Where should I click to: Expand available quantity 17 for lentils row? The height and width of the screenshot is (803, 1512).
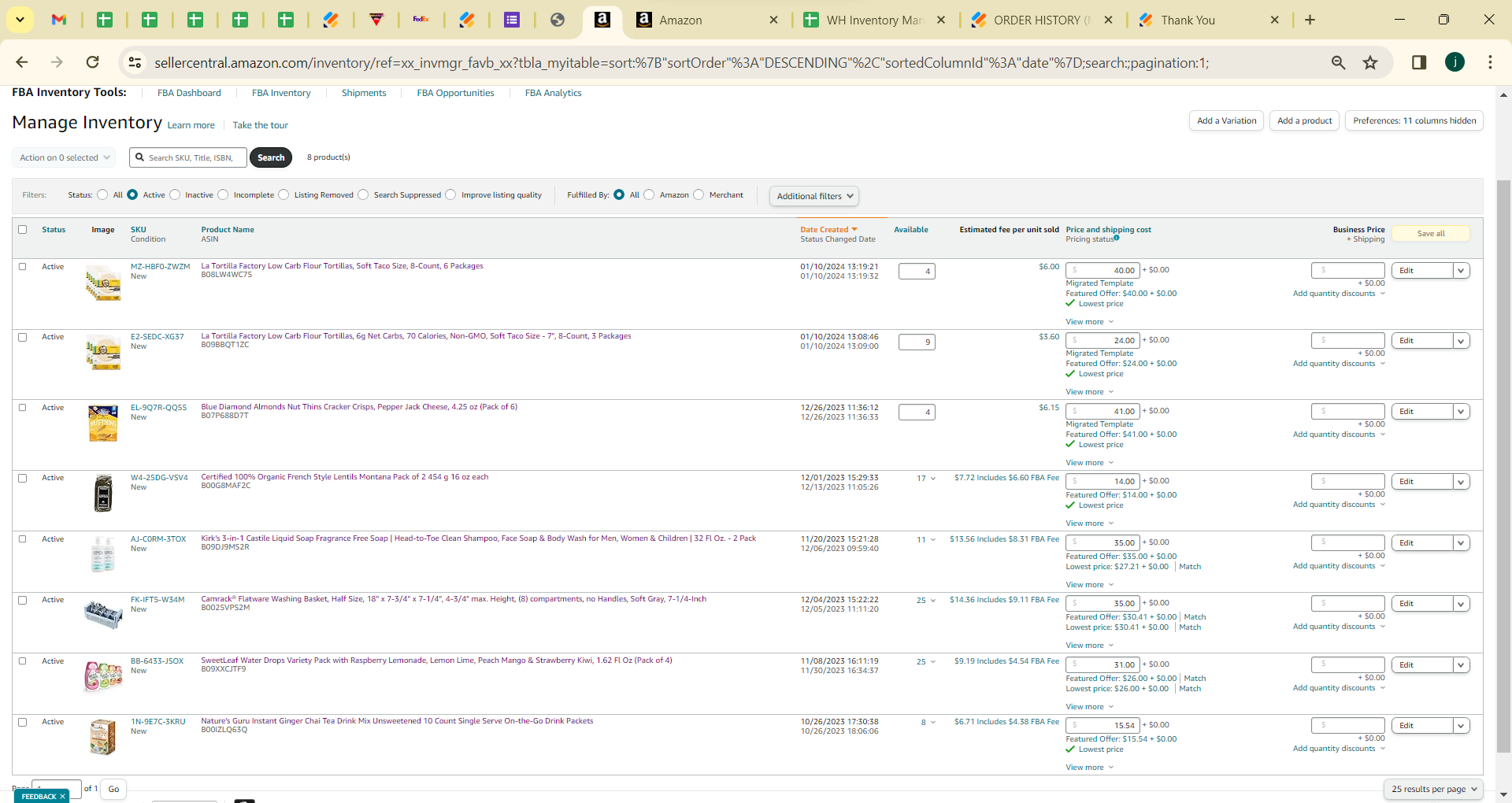926,479
